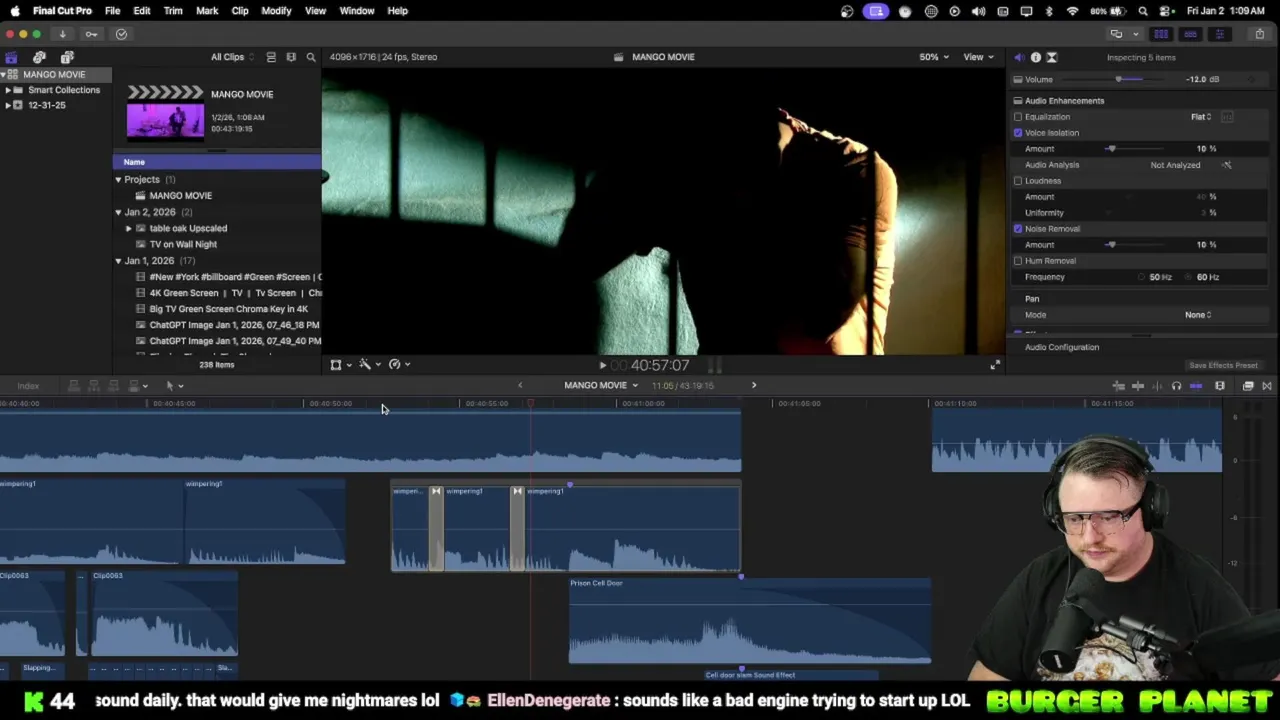The height and width of the screenshot is (720, 1280).
Task: Open the Trim menu
Action: (x=173, y=11)
